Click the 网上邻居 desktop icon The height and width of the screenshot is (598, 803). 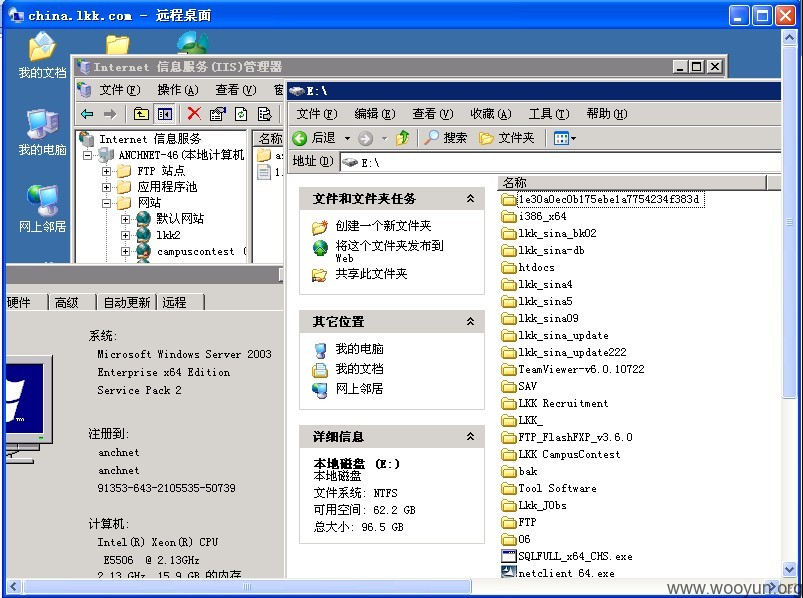coord(42,209)
